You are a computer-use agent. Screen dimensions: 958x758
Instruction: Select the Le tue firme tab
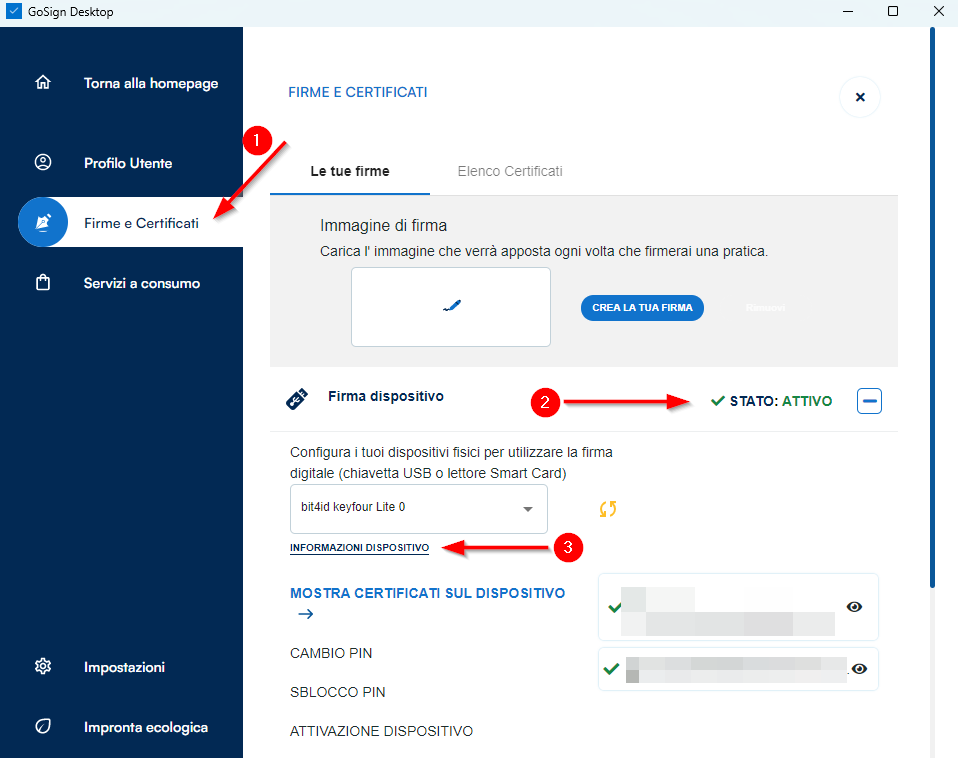click(x=350, y=171)
